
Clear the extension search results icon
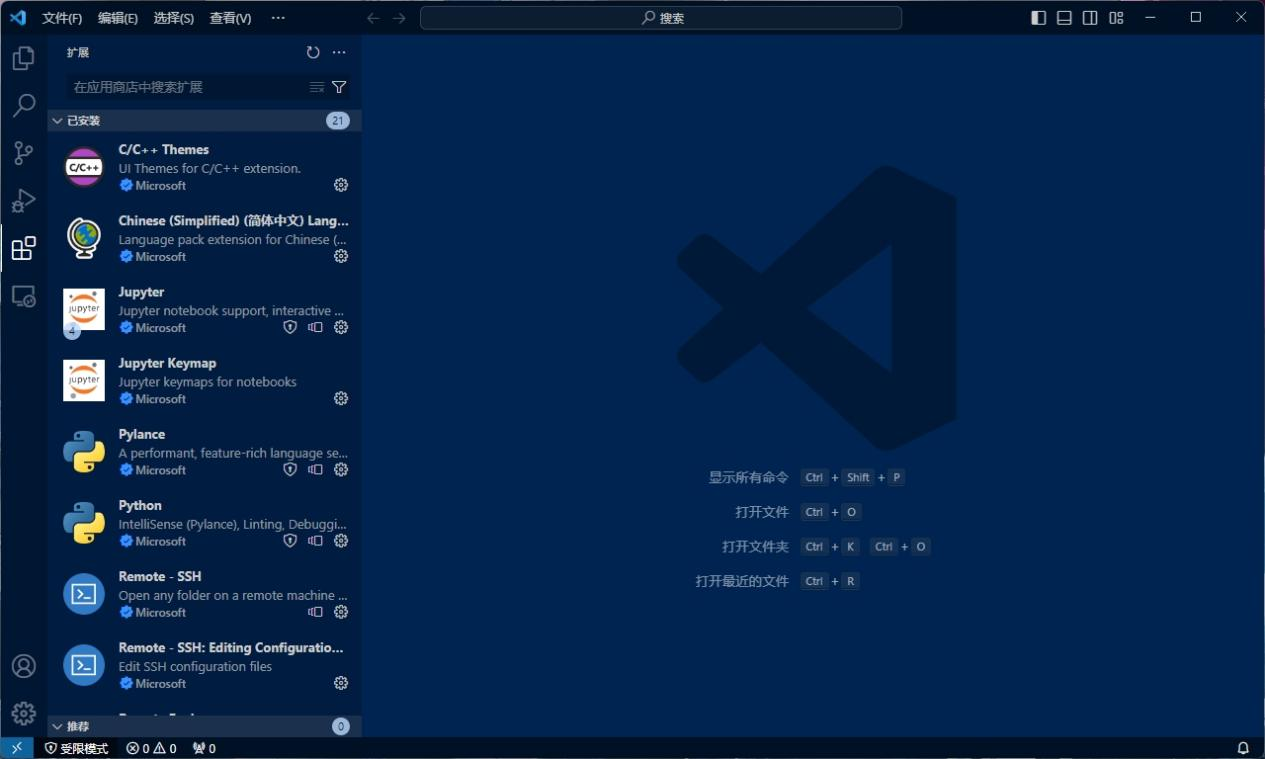coord(316,87)
